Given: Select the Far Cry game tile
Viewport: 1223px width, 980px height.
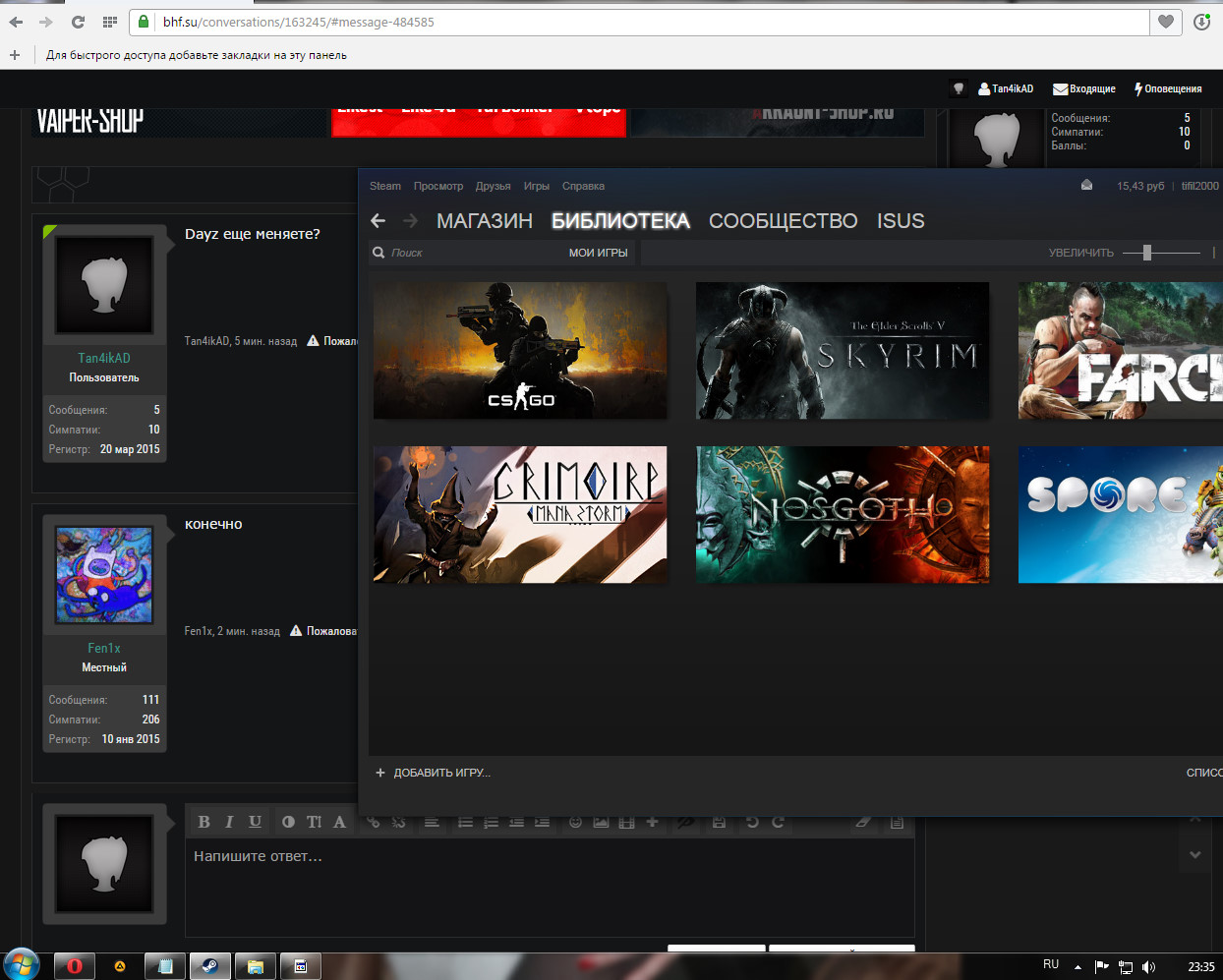Looking at the screenshot, I should (1121, 351).
